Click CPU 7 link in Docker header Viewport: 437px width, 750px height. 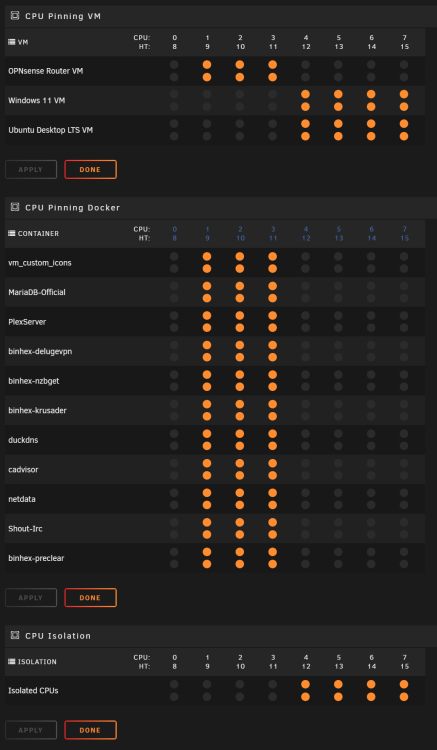tap(404, 229)
